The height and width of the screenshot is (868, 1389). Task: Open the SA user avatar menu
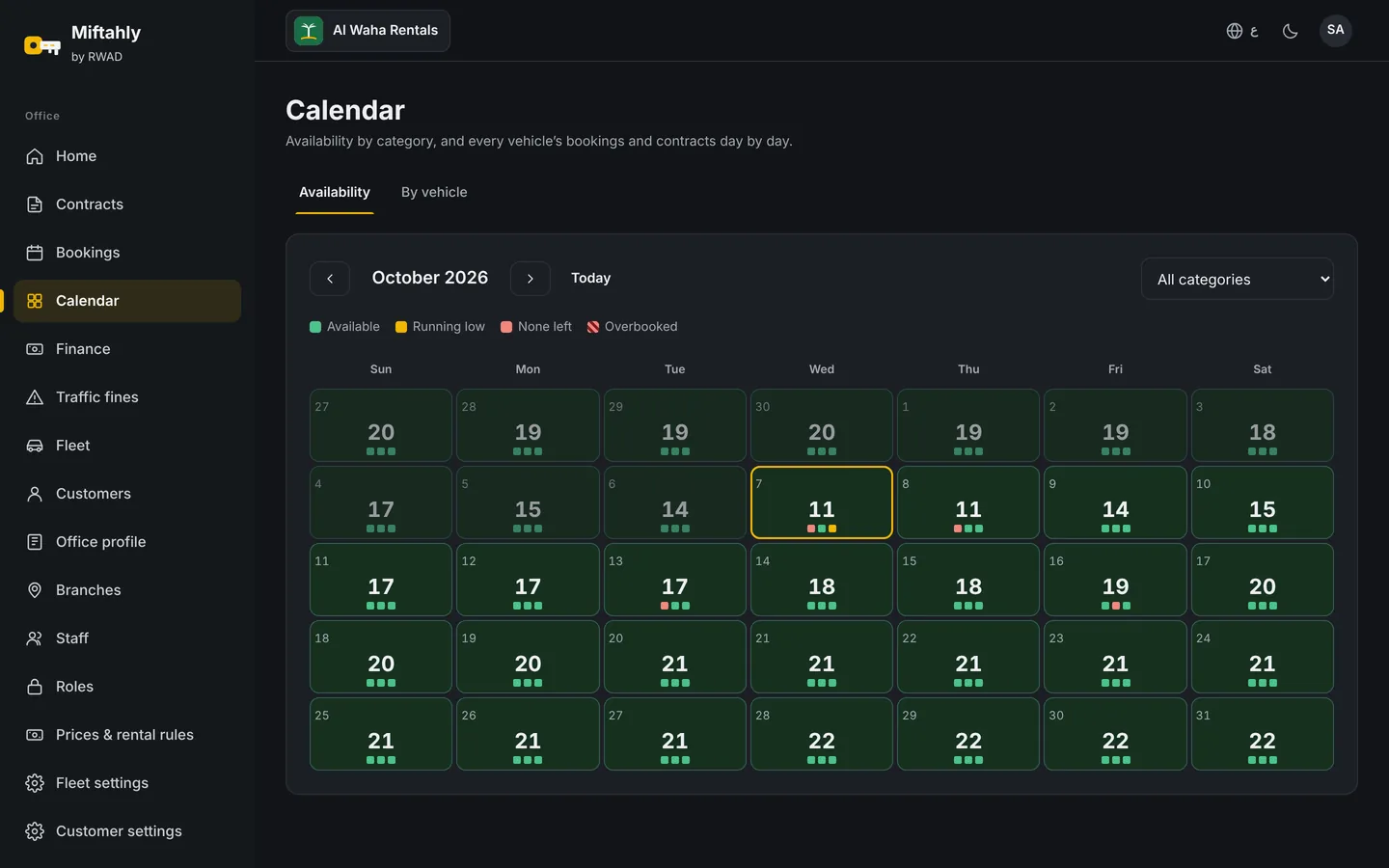(1336, 31)
